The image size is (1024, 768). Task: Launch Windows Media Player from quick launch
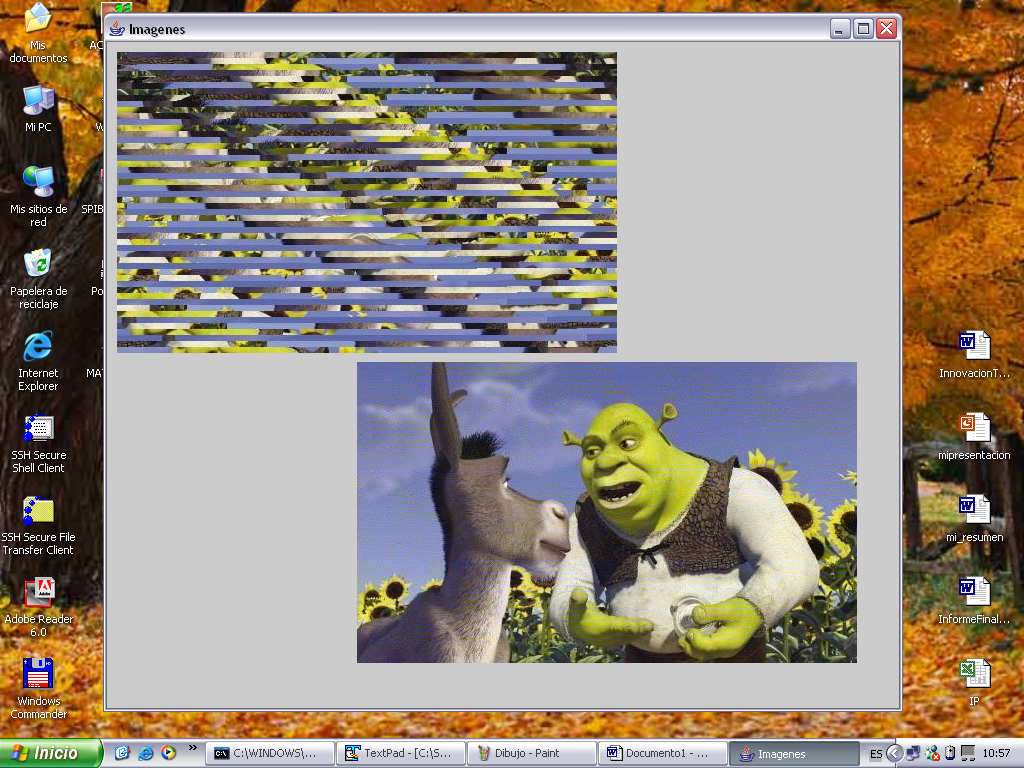(x=168, y=753)
